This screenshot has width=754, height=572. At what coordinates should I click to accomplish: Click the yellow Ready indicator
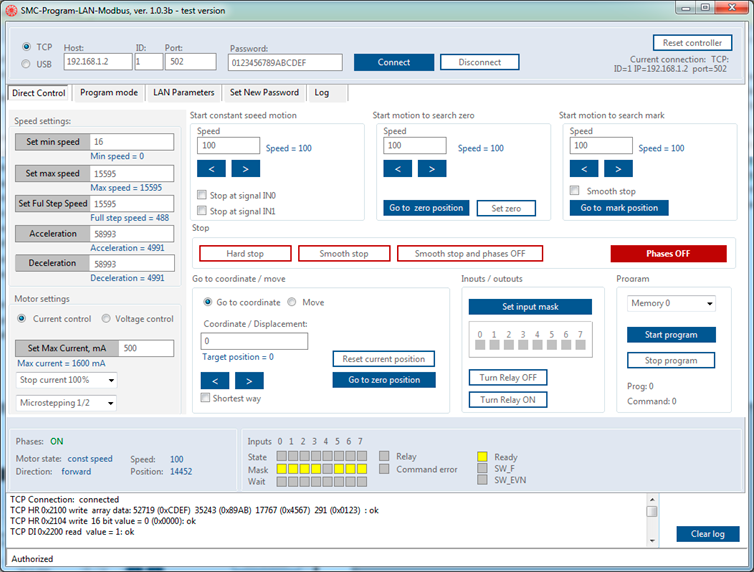(x=482, y=457)
